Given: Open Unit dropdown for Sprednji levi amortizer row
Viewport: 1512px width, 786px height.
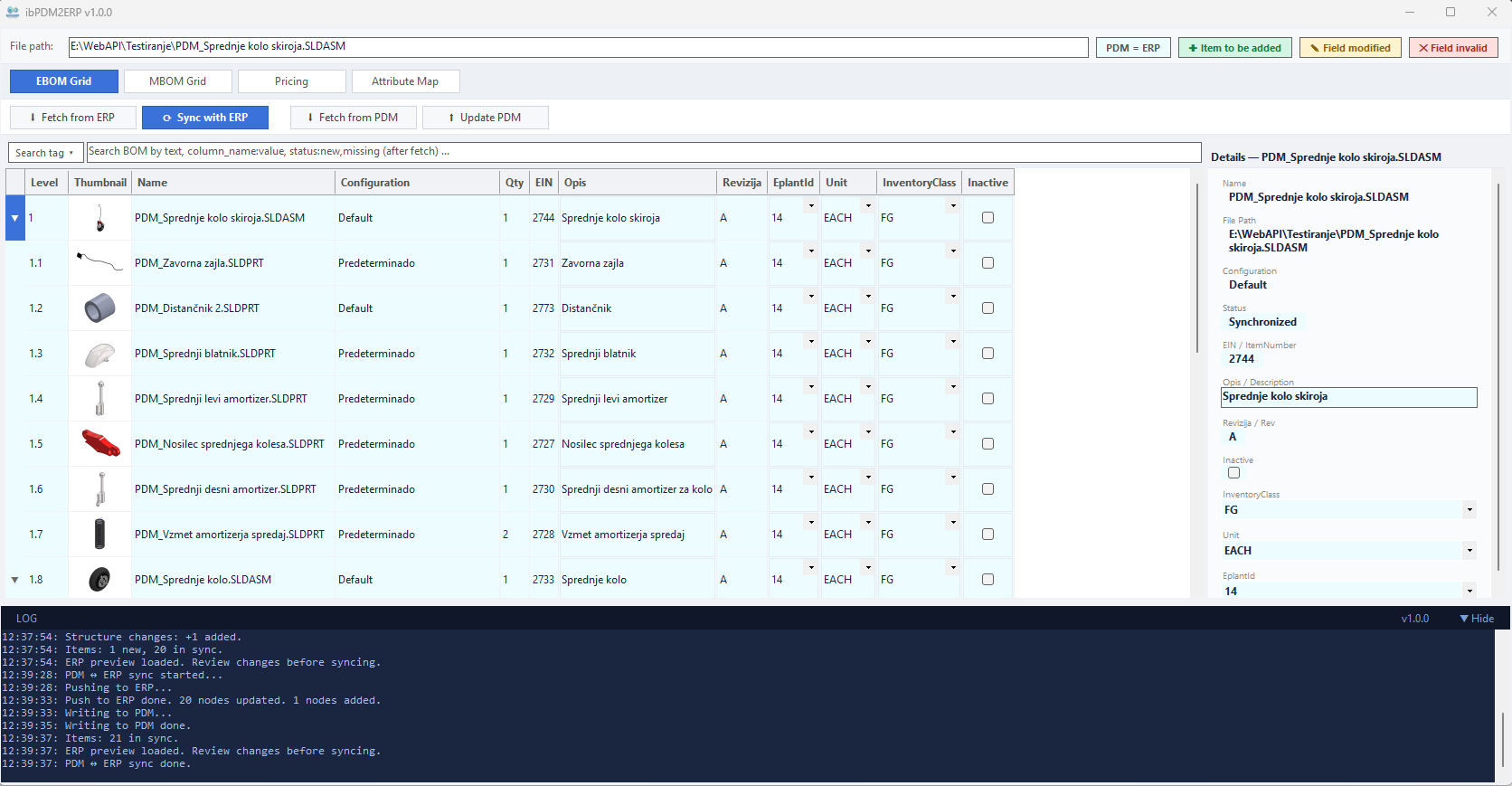Looking at the screenshot, I should coord(868,387).
